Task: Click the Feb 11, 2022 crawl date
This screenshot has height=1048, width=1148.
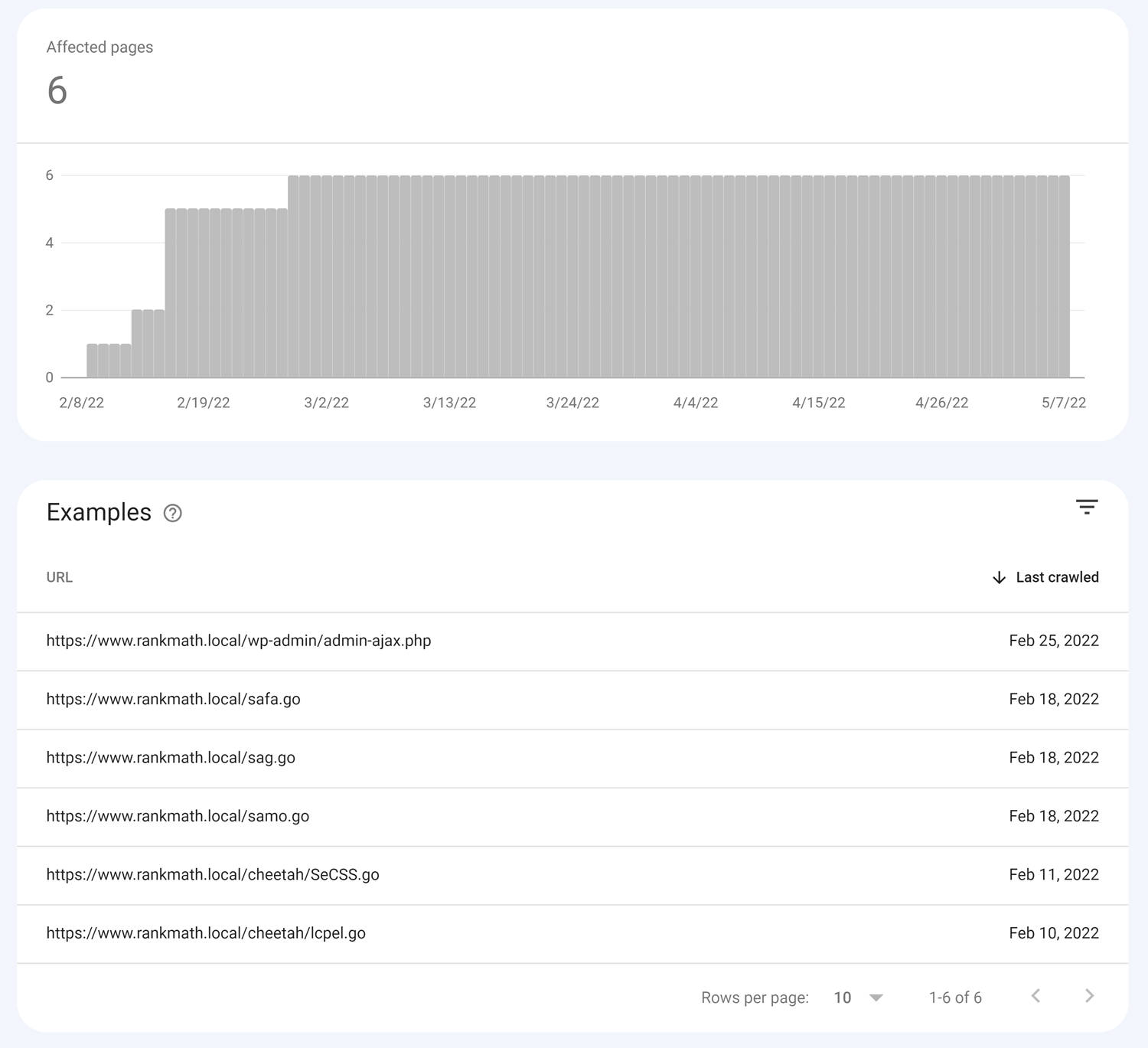Action: (1054, 875)
